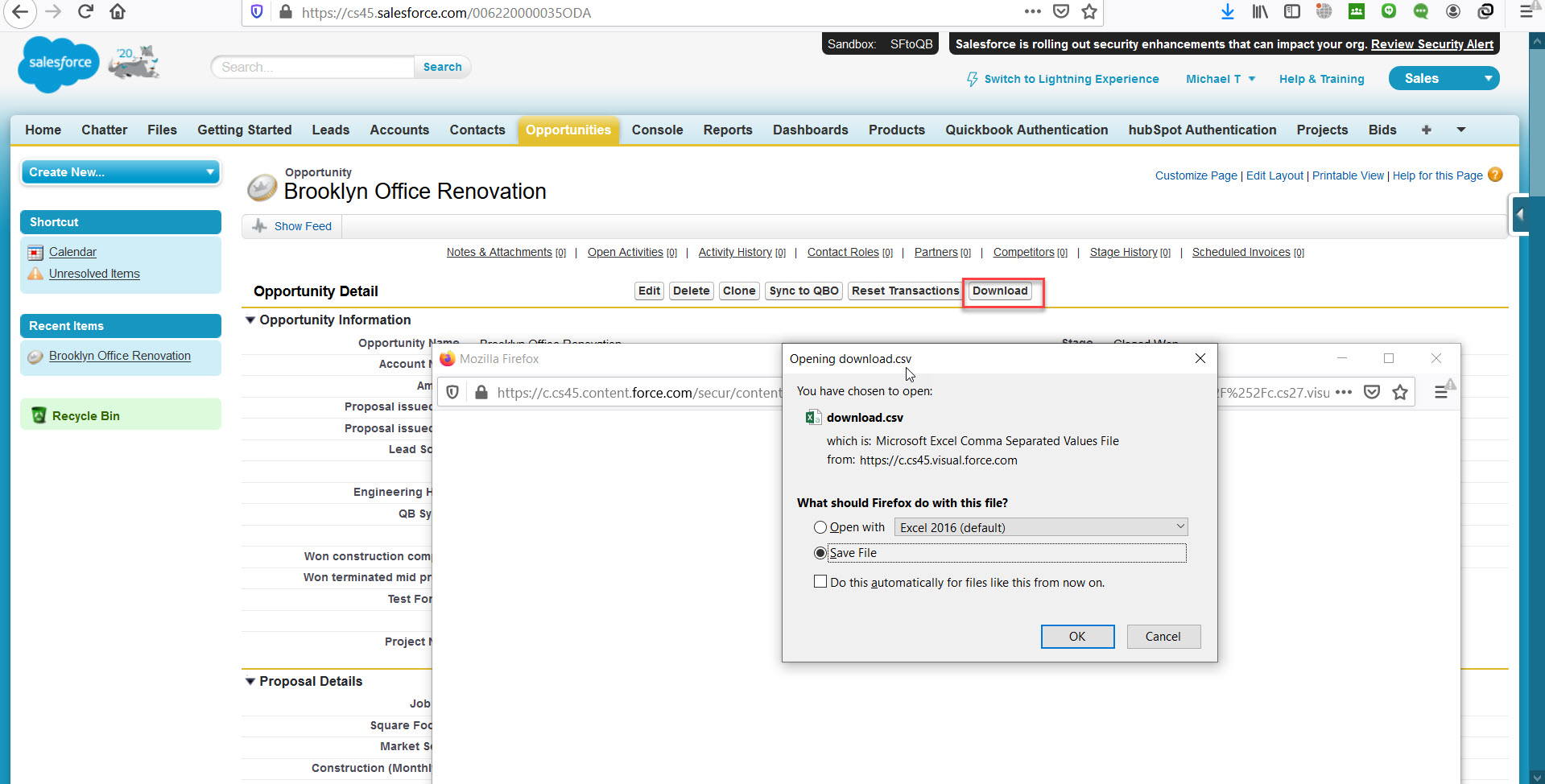Open the Leads tab

click(331, 130)
